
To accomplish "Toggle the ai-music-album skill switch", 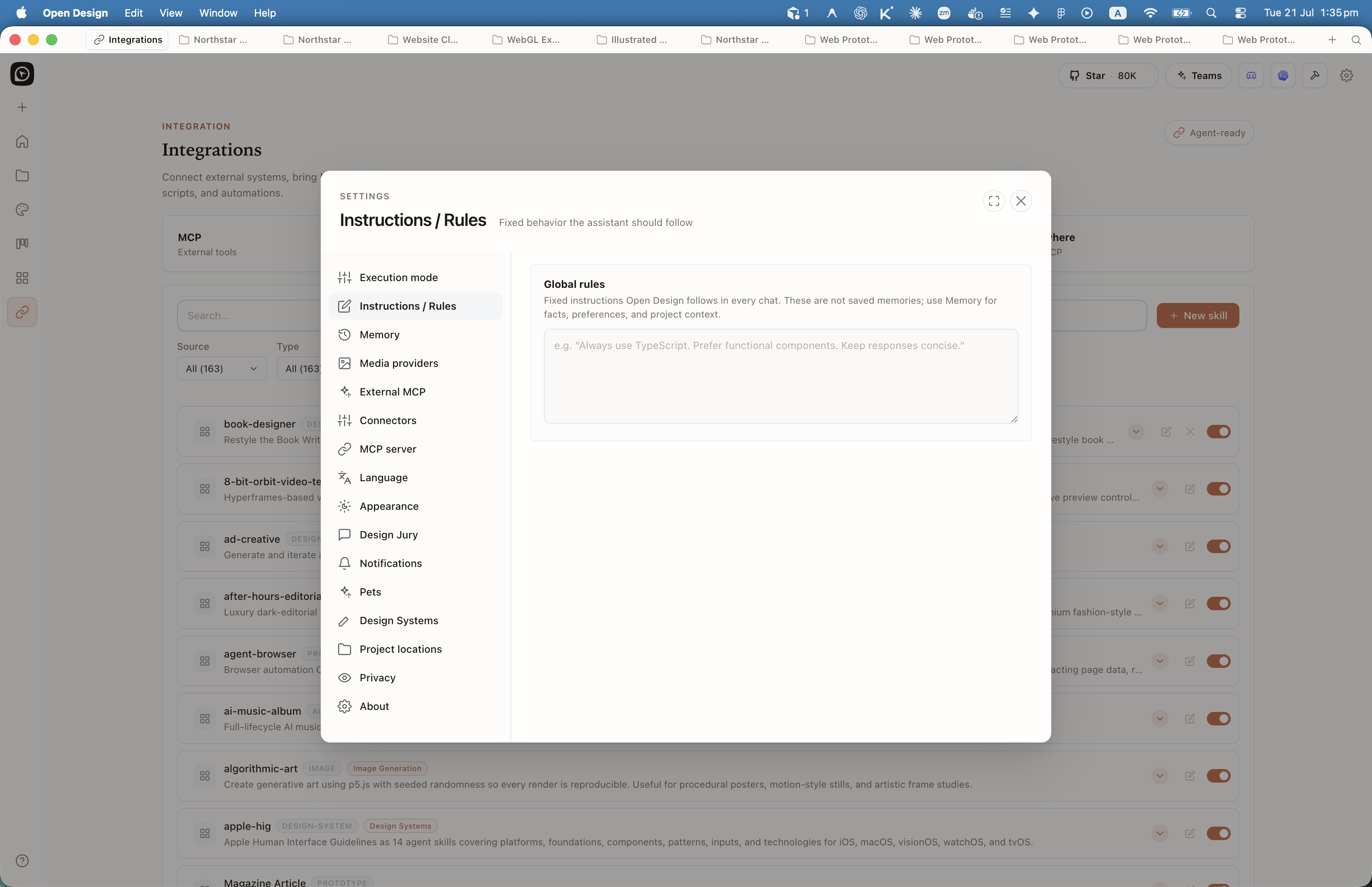I will tap(1218, 719).
